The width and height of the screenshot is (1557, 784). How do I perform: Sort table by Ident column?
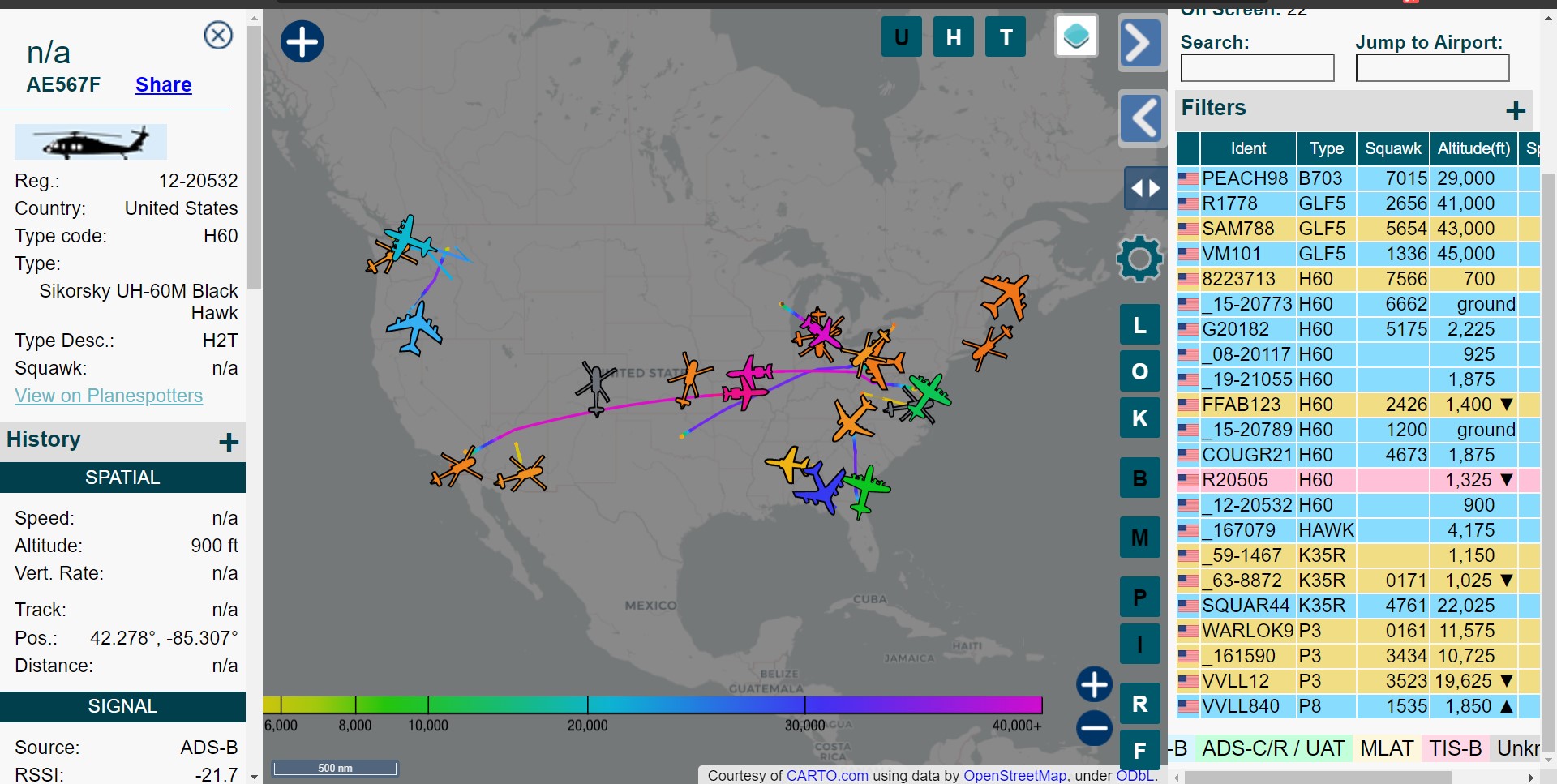pos(1248,148)
